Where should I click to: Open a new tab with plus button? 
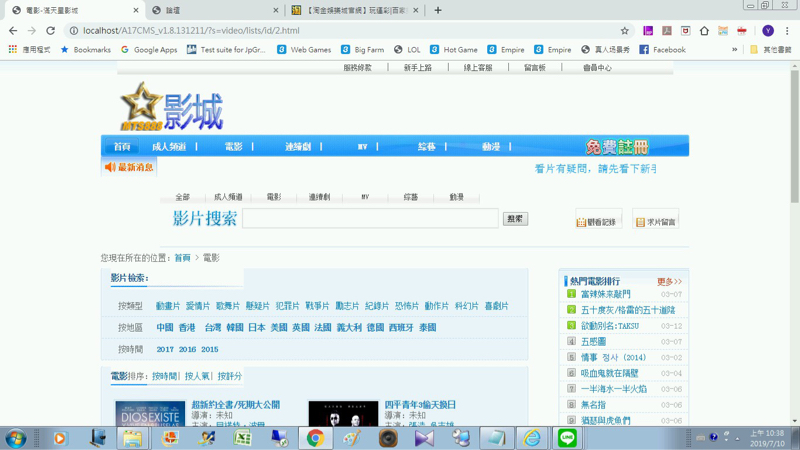pyautogui.click(x=438, y=10)
